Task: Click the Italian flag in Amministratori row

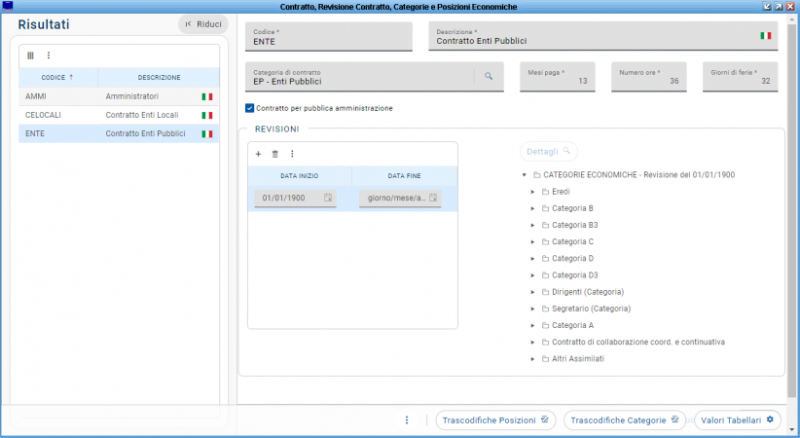Action: pos(207,96)
